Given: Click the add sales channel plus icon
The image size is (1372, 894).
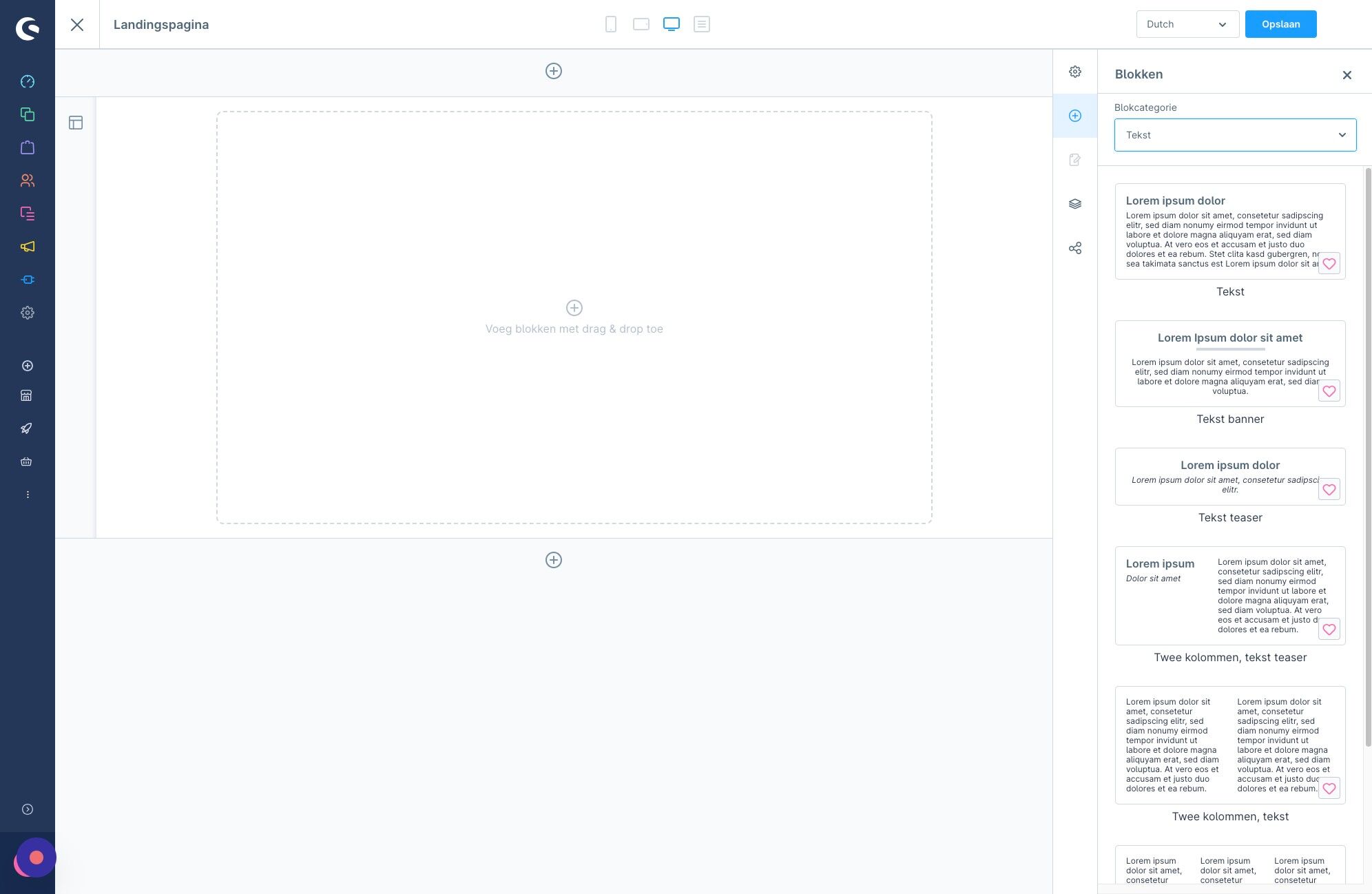Looking at the screenshot, I should pyautogui.click(x=28, y=366).
